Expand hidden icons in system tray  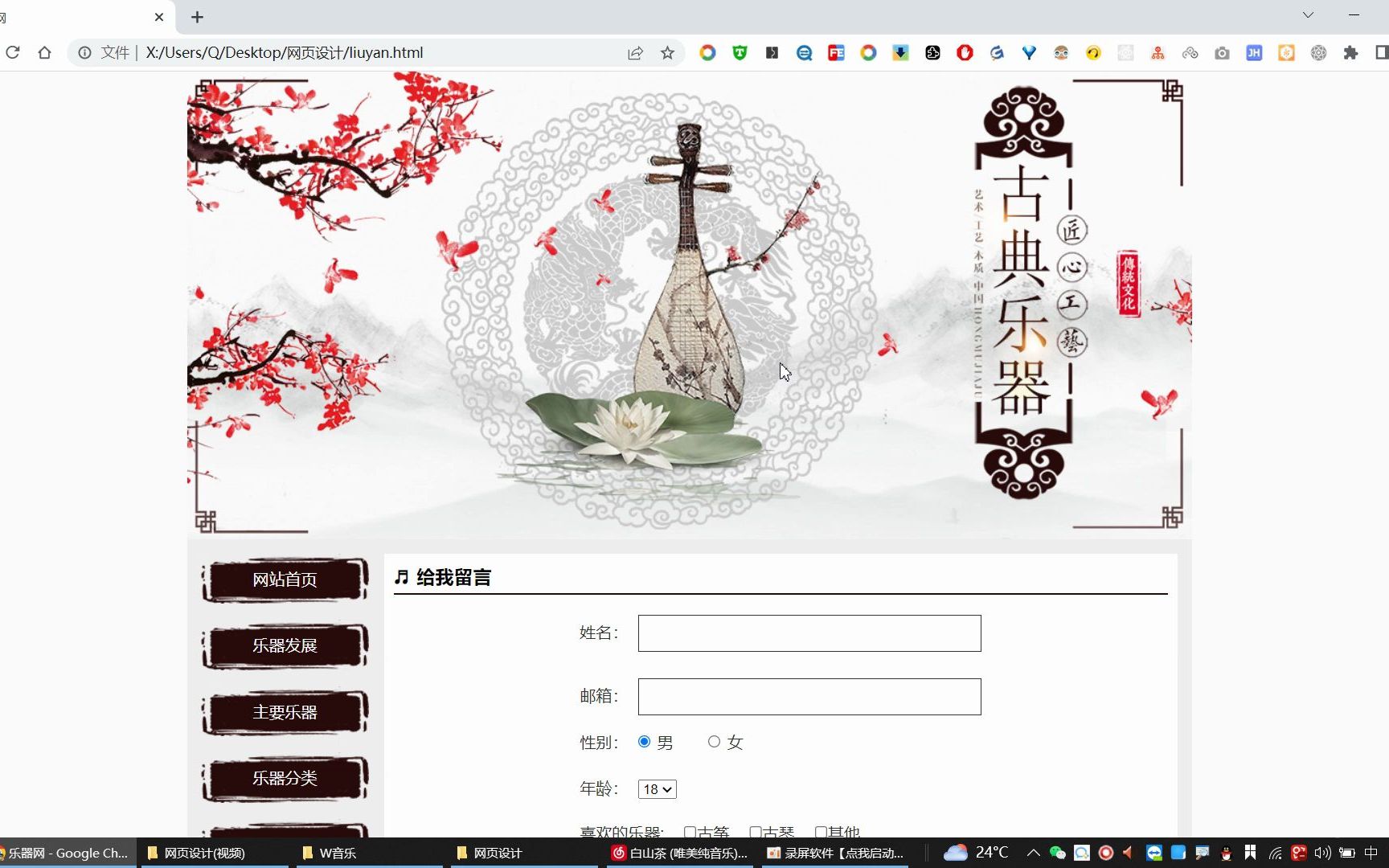pyautogui.click(x=1033, y=853)
